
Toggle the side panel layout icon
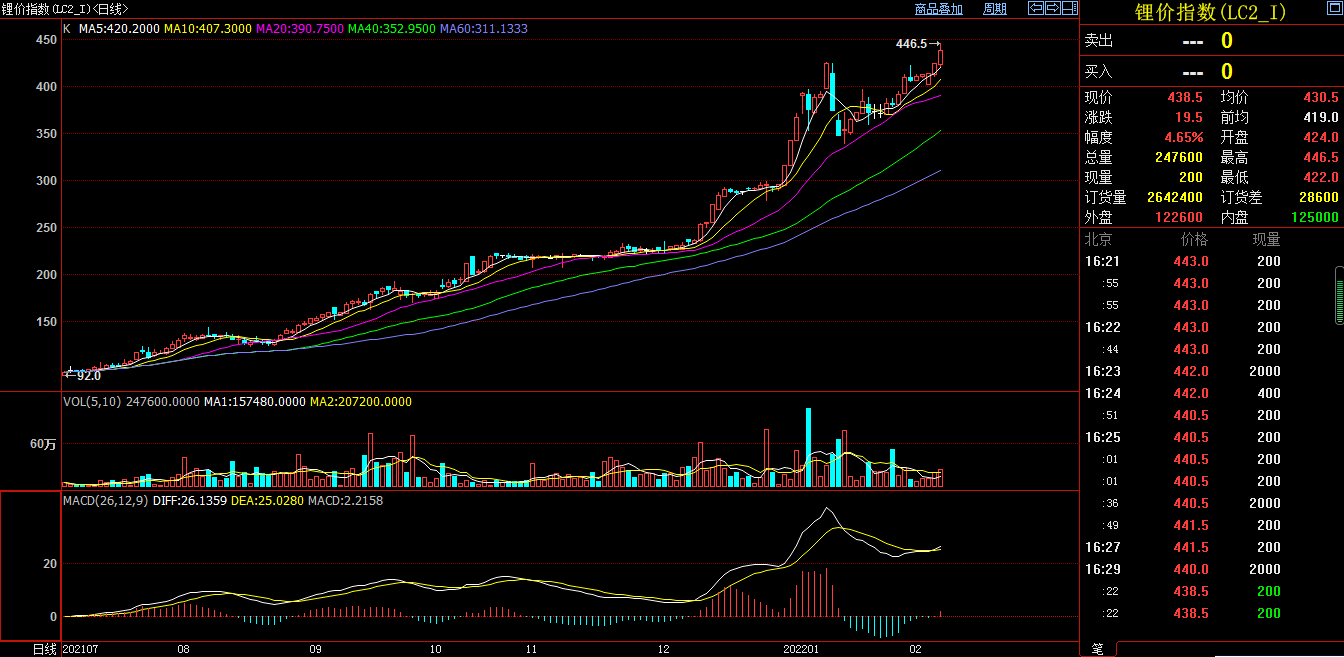1070,8
